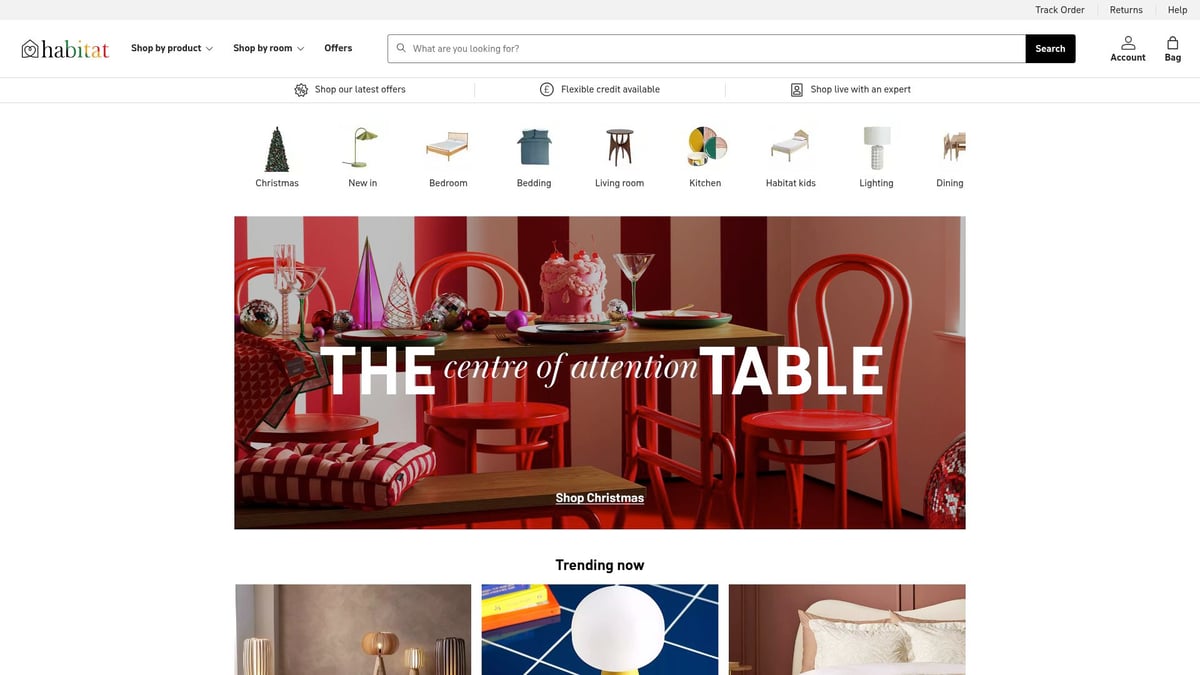The image size is (1200, 675).
Task: Expand the Shop by product dropdown
Action: coord(172,48)
